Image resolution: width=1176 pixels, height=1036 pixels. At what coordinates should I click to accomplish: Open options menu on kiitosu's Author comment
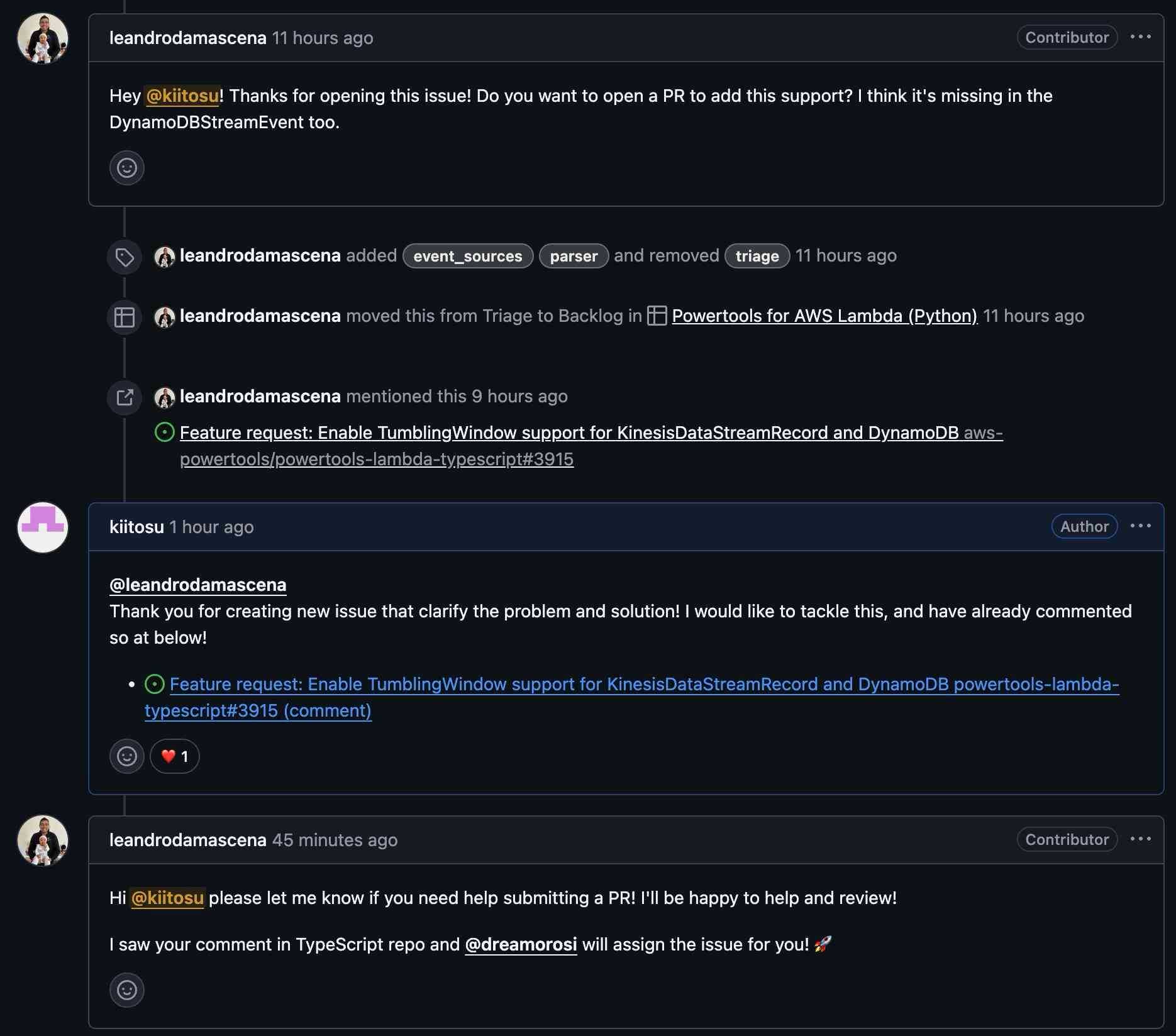tap(1140, 526)
